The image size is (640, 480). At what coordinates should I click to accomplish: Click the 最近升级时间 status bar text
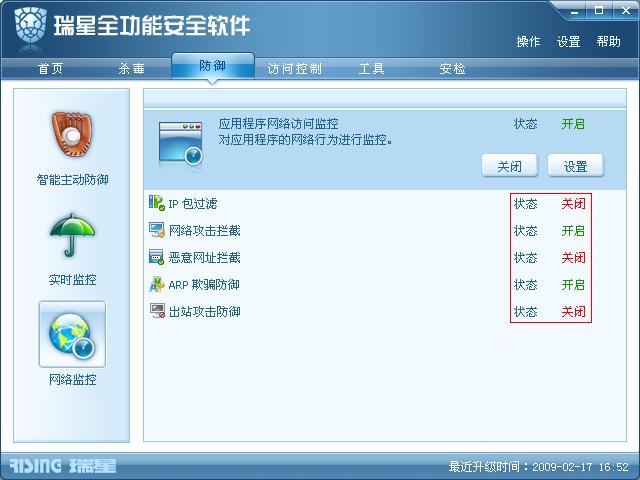click(x=538, y=466)
